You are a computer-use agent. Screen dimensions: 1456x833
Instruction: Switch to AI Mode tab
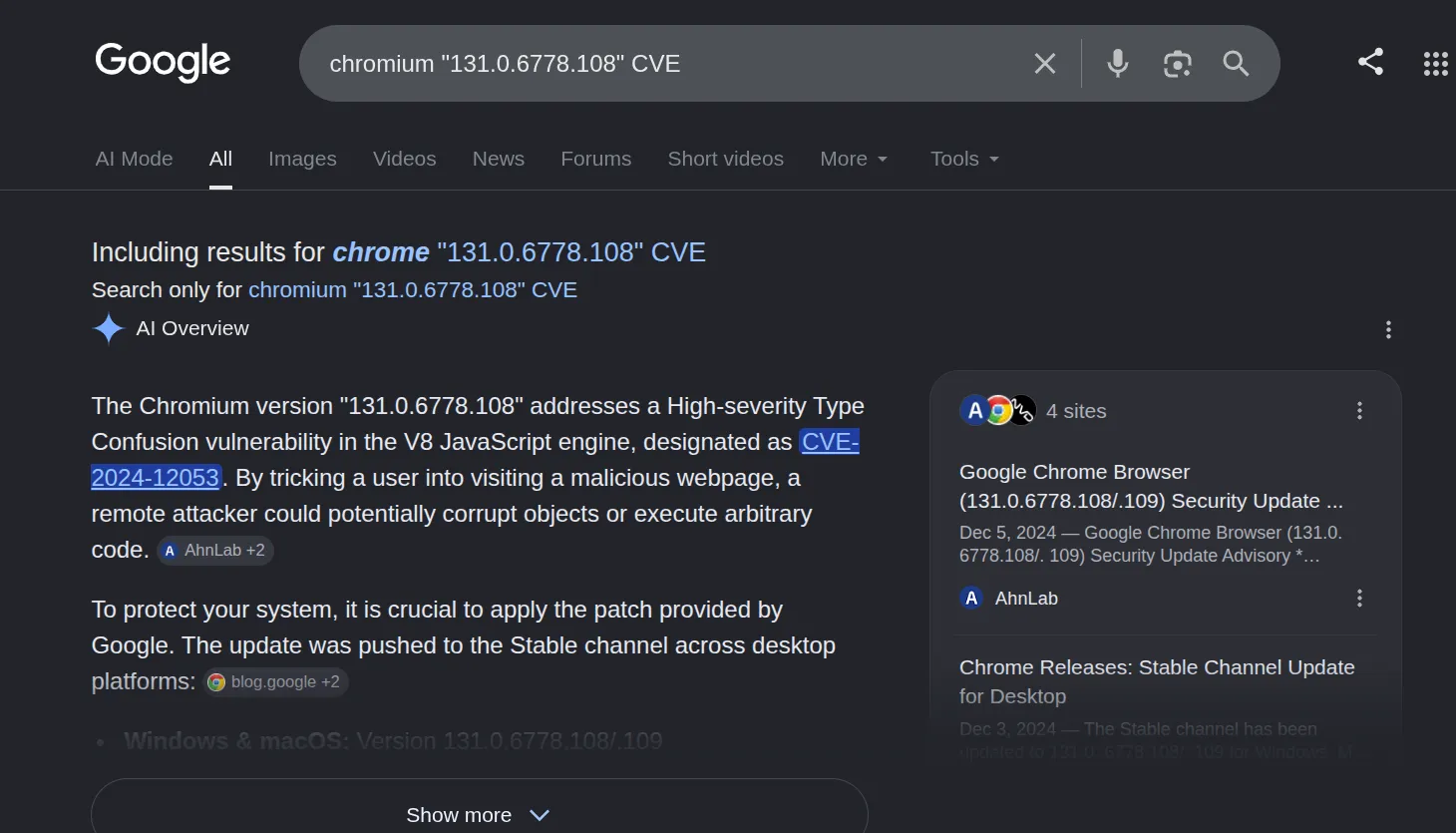(134, 159)
